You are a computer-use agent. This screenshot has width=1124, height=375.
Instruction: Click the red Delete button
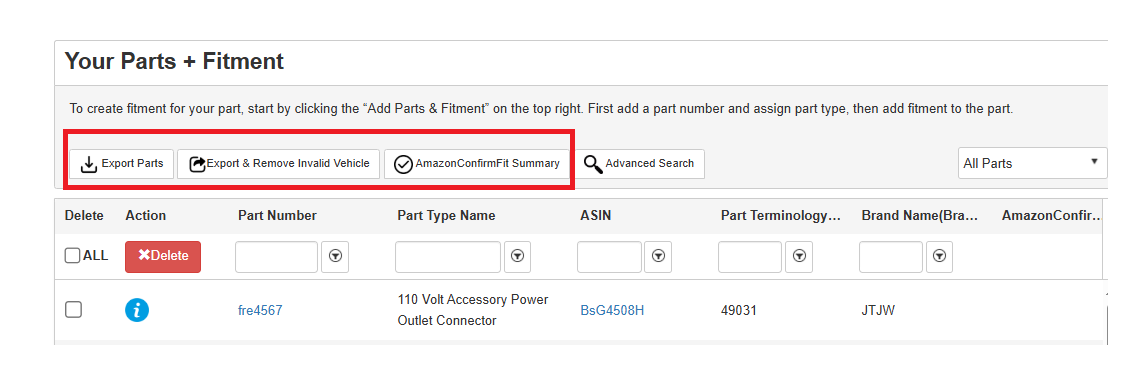pyautogui.click(x=163, y=257)
